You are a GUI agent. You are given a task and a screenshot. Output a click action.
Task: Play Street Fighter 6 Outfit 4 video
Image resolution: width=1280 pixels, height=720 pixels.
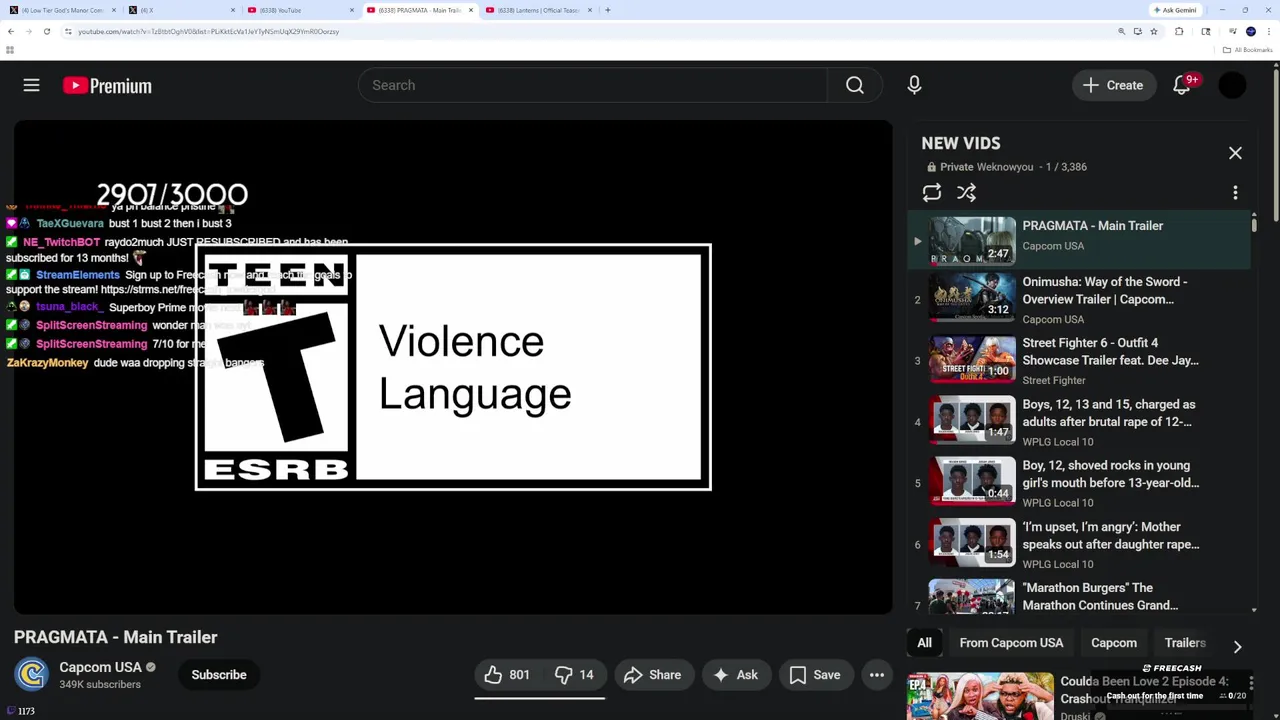(x=1080, y=361)
